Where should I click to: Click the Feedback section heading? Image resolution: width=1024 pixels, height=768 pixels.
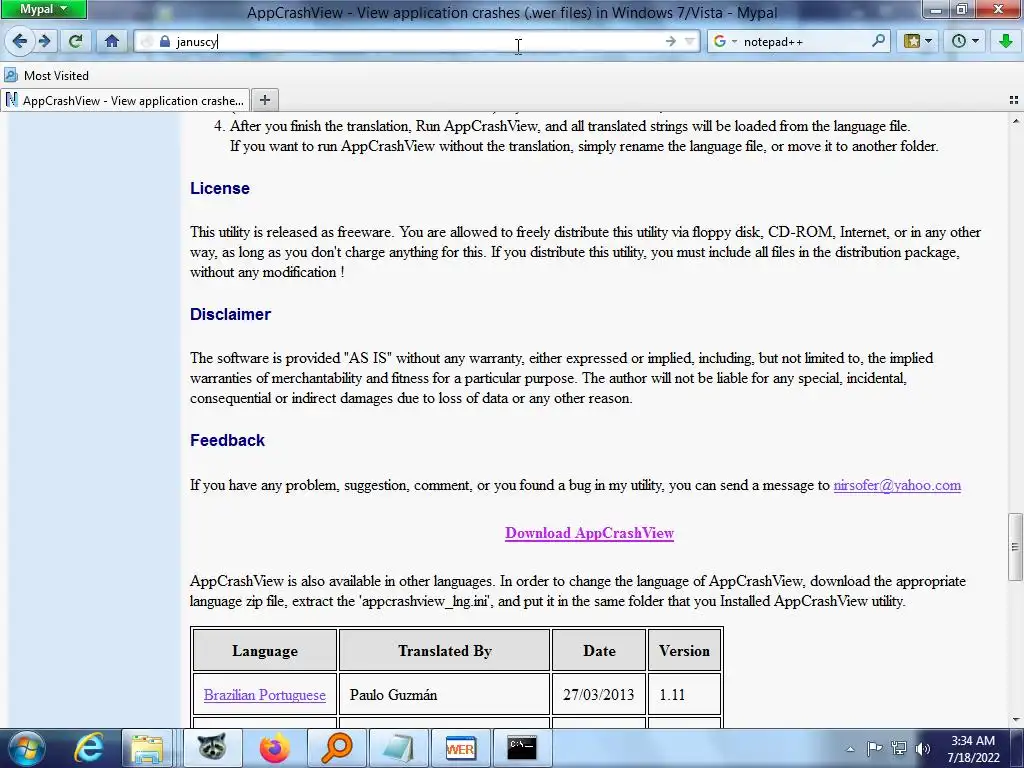click(227, 440)
